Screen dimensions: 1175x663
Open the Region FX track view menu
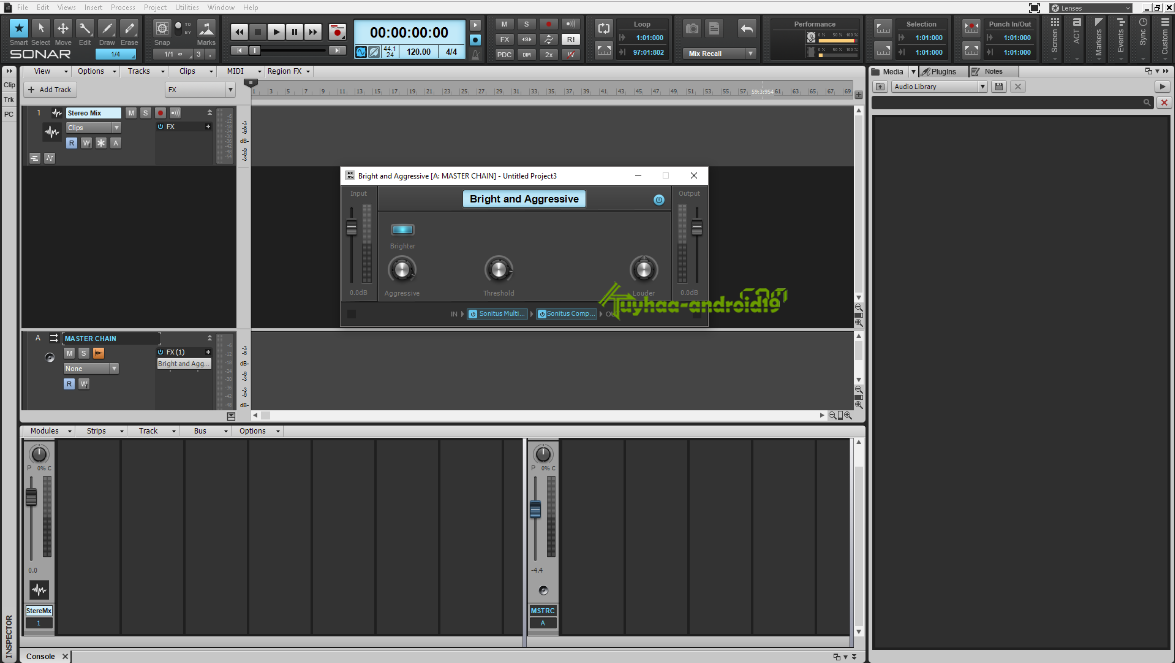tap(289, 71)
